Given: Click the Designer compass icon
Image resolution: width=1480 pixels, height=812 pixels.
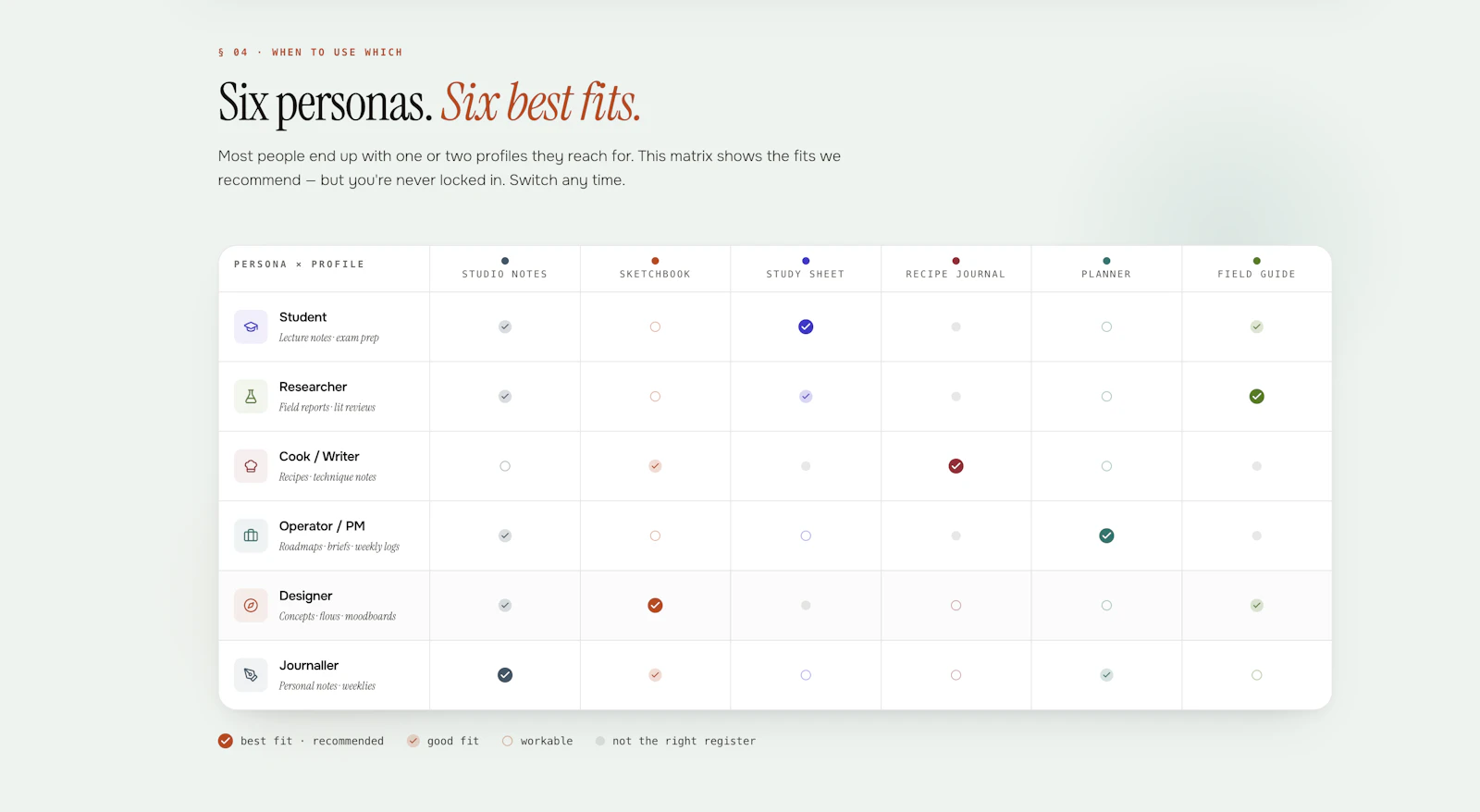Looking at the screenshot, I should 251,605.
